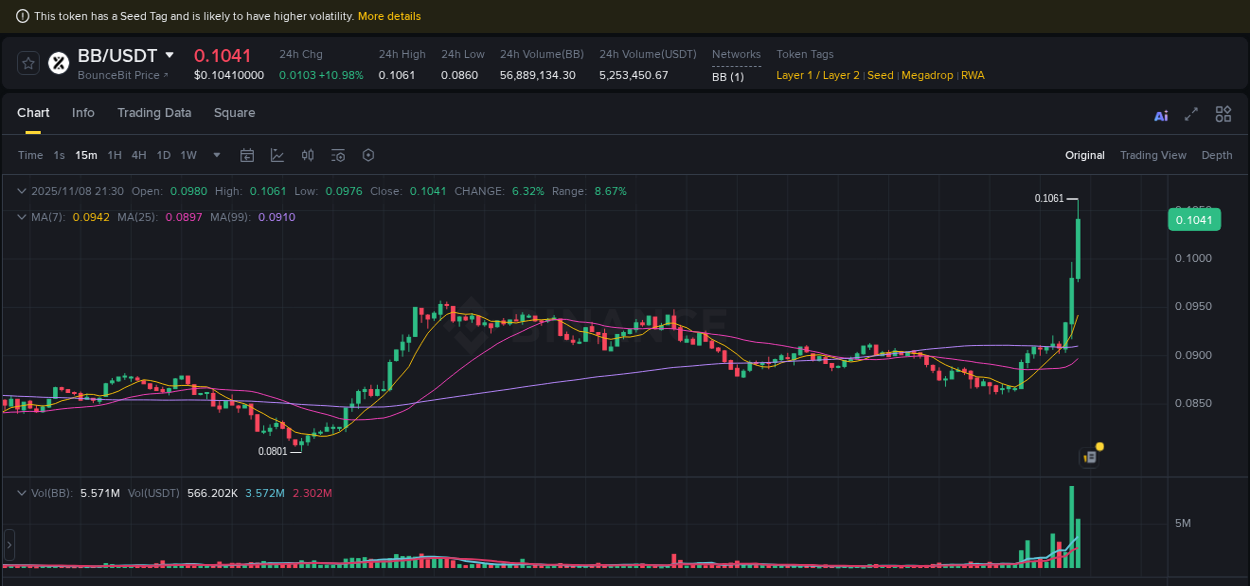
Task: Toggle favorite star for BB/USDT
Action: coord(27,62)
